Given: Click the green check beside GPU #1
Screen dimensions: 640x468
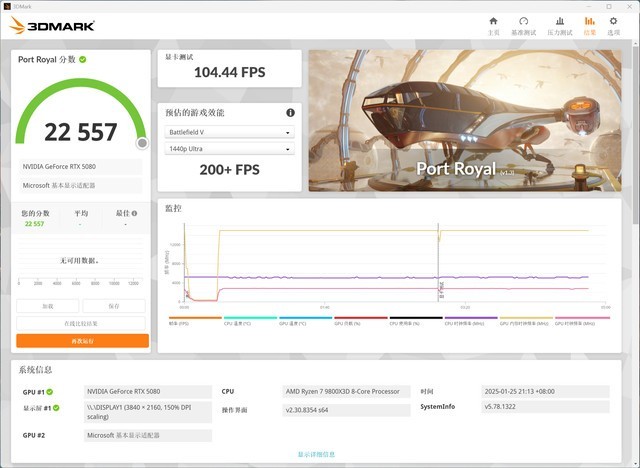Looking at the screenshot, I should pos(50,392).
